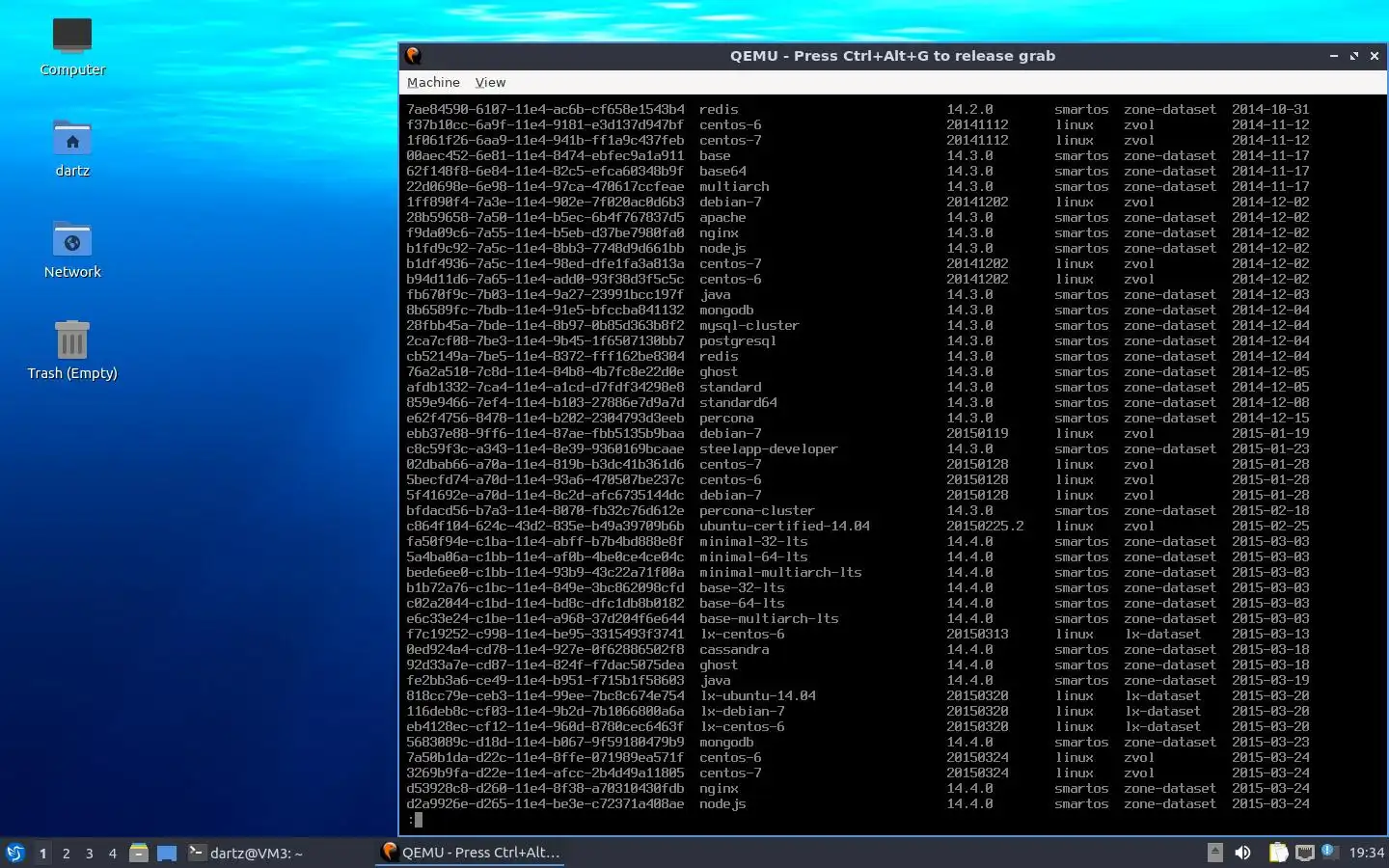The height and width of the screenshot is (868, 1389).
Task: Switch to workspace 2 in the pager
Action: 66,853
